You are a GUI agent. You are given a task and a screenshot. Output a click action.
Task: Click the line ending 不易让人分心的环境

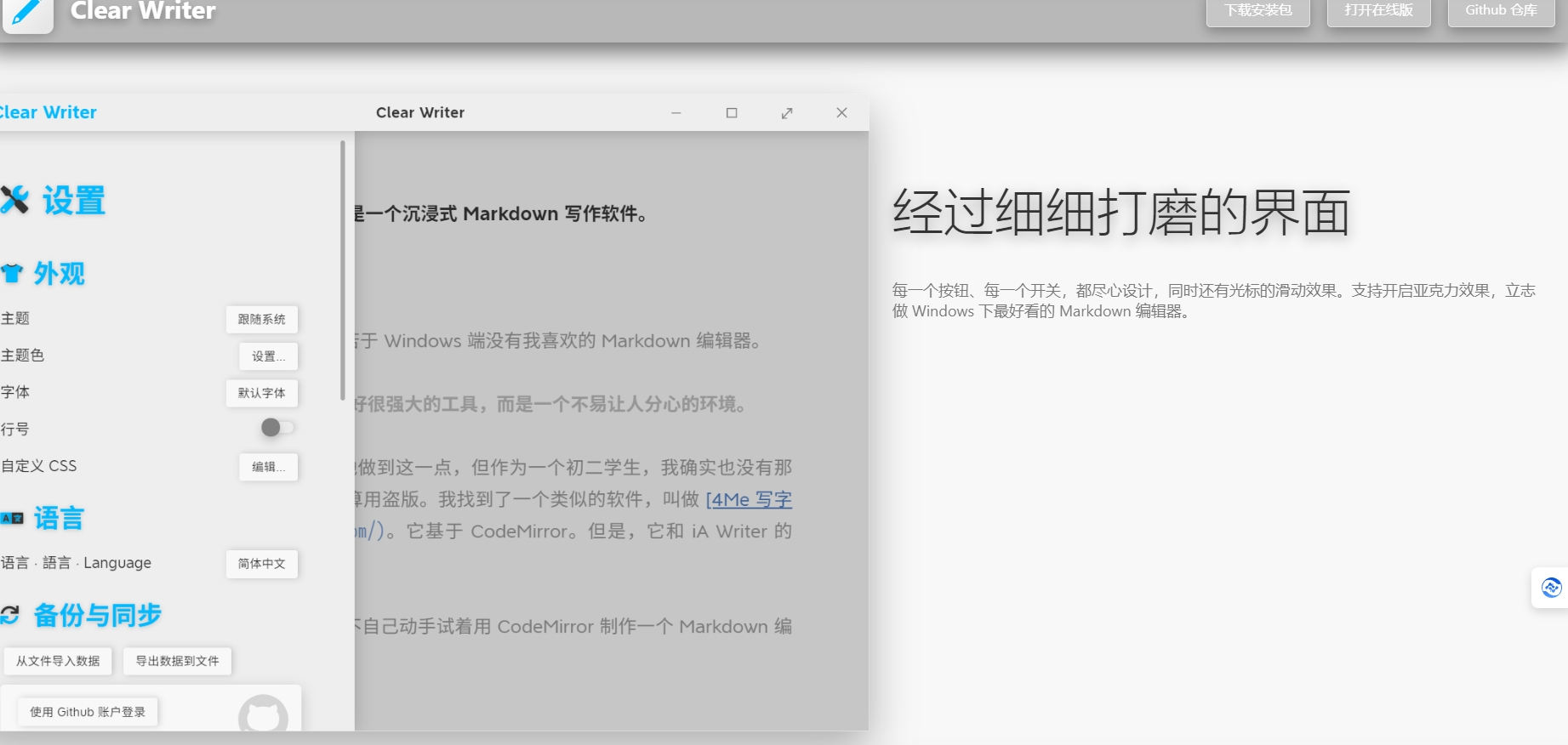pos(552,404)
